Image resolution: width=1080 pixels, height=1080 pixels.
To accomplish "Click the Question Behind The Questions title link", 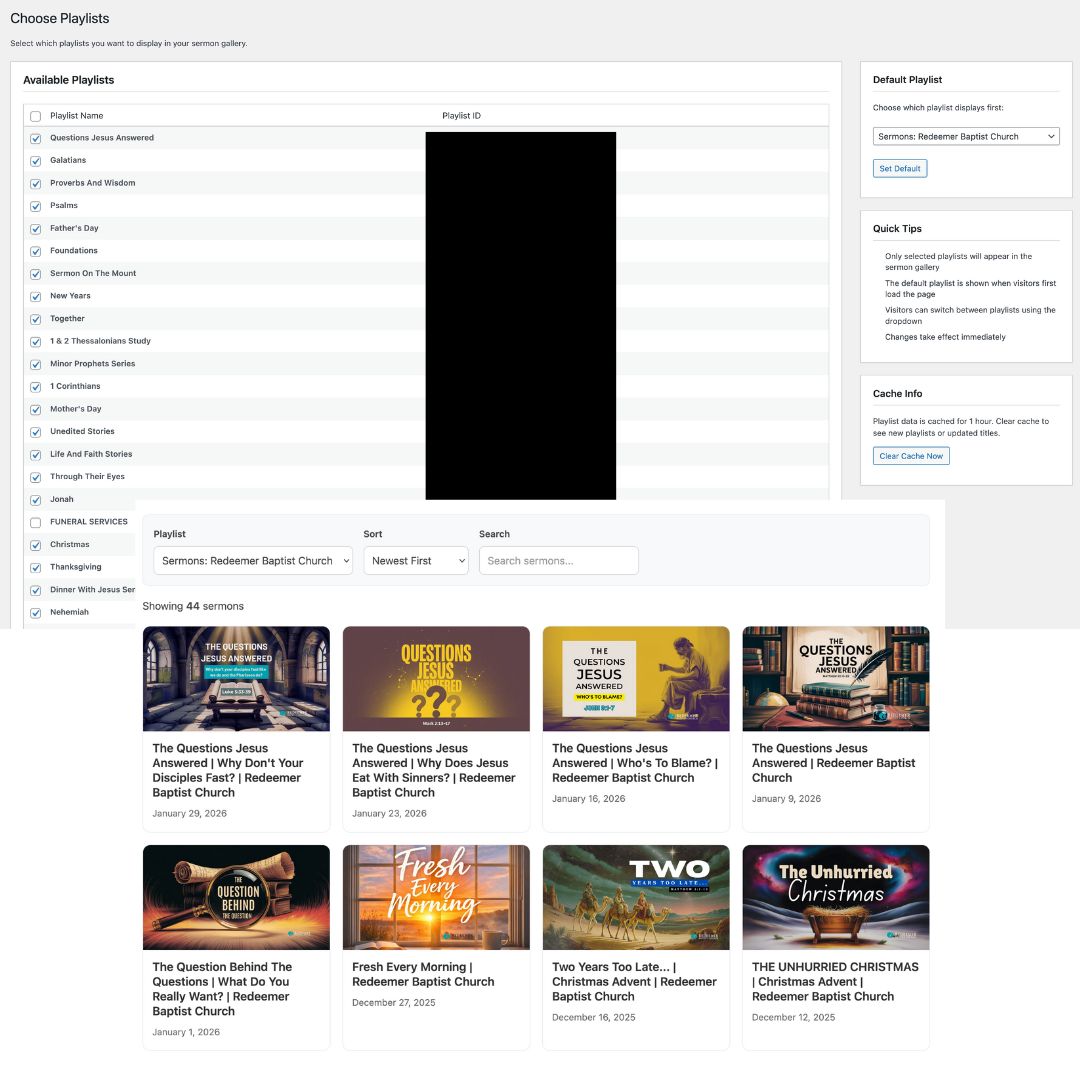I will tap(222, 989).
